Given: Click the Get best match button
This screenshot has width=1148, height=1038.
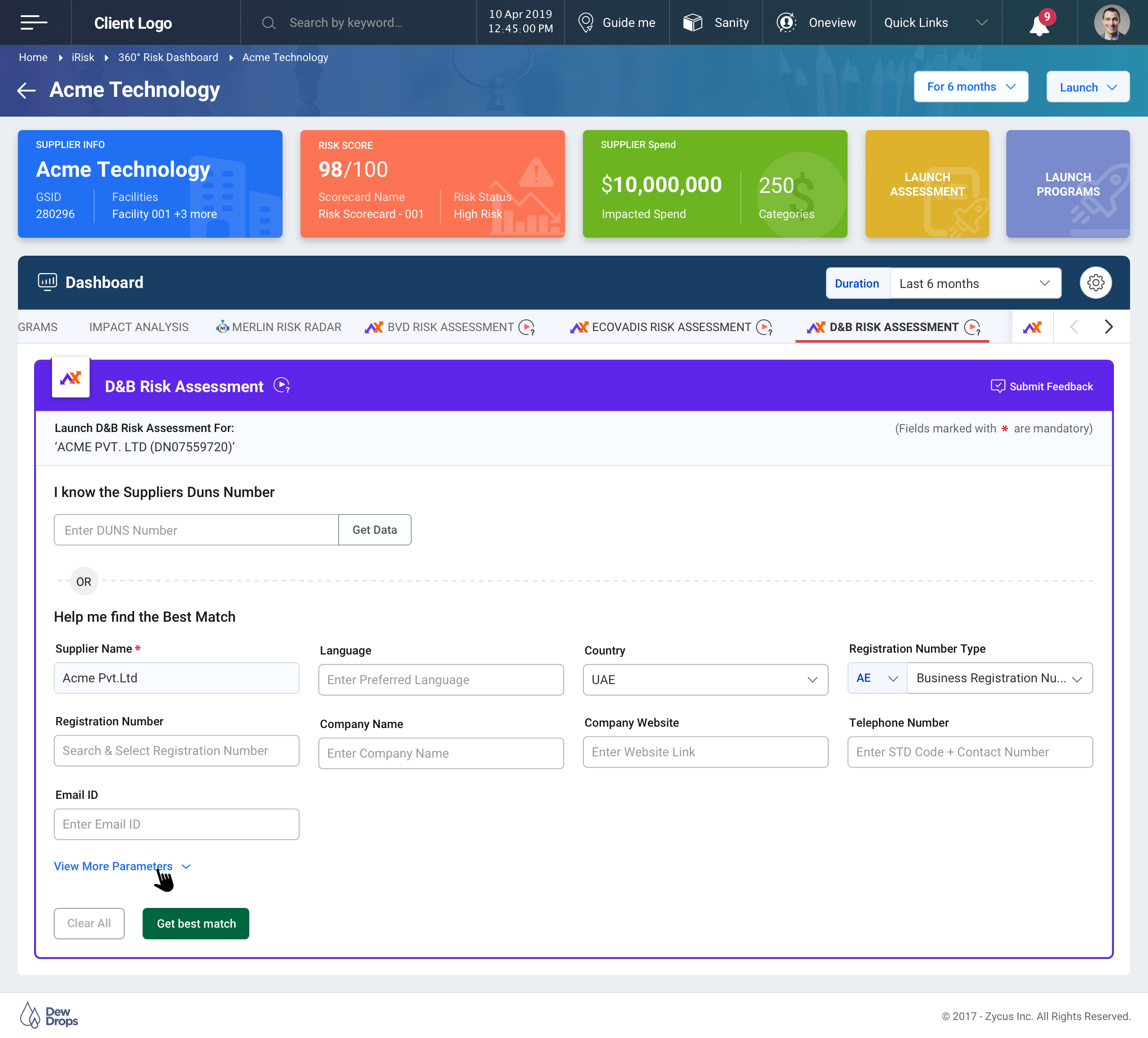Looking at the screenshot, I should pos(196,924).
